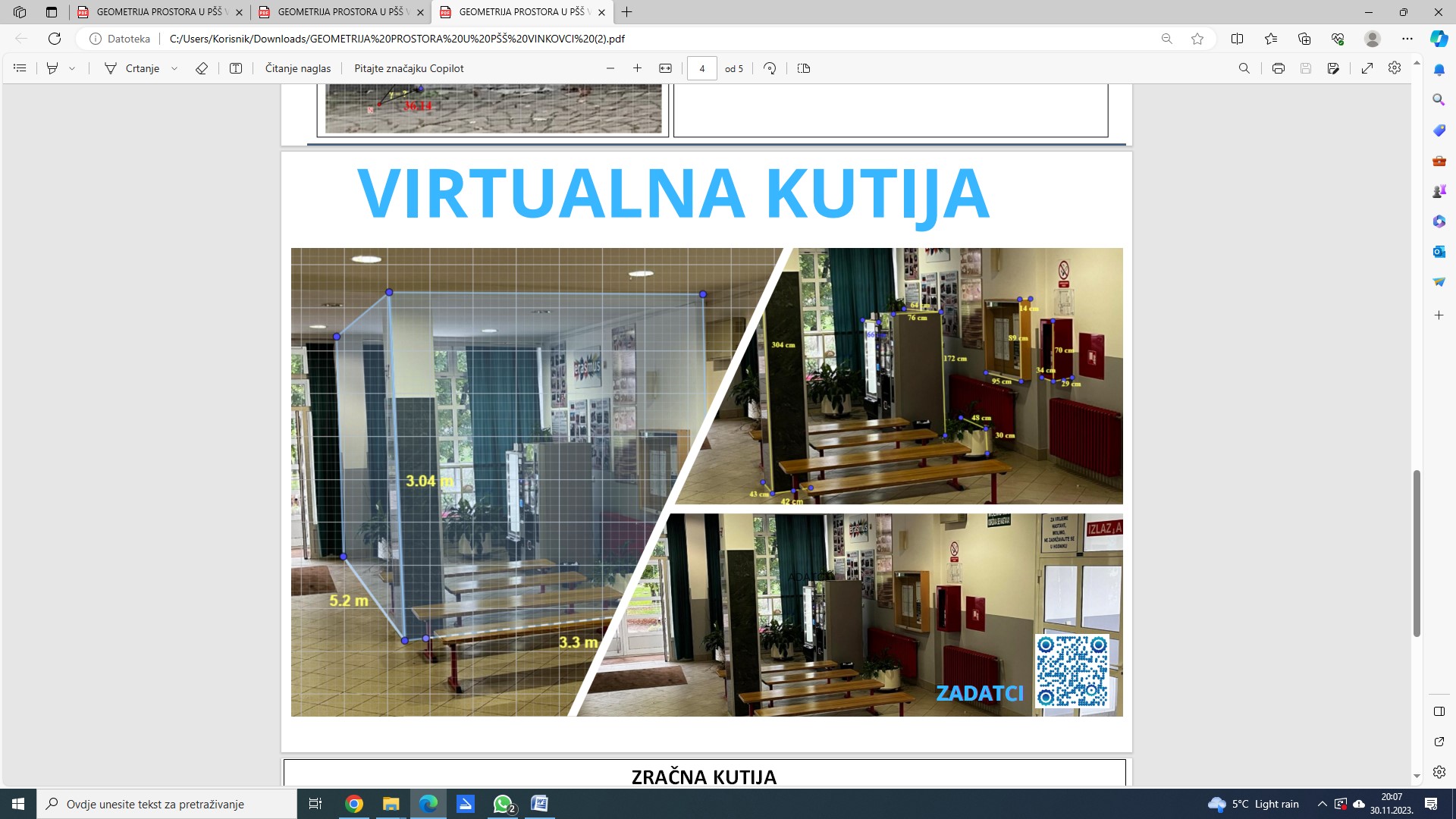Viewport: 1456px width, 819px height.
Task: Open sidebar tools briefcase icon
Action: pos(1439,161)
